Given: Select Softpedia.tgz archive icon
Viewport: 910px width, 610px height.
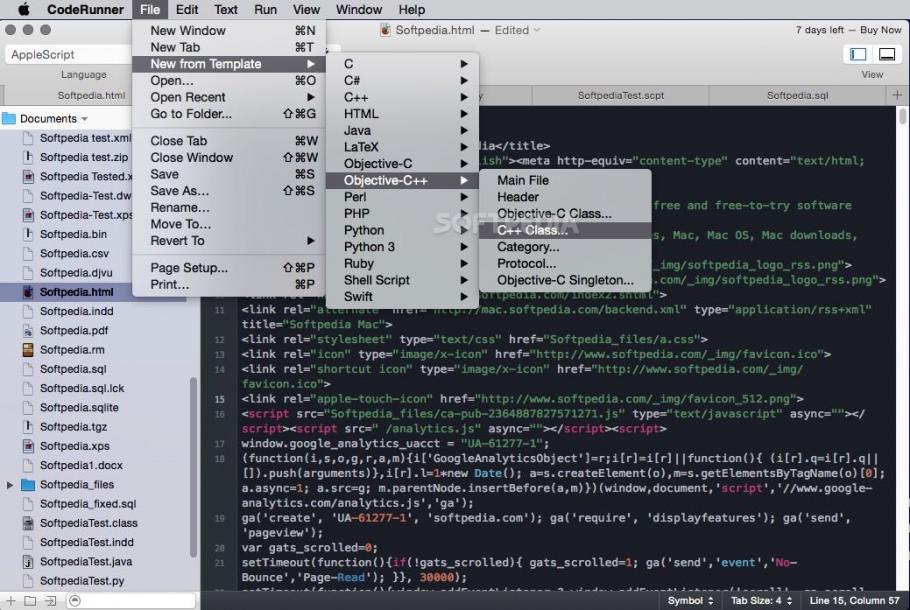Looking at the screenshot, I should point(27,427).
